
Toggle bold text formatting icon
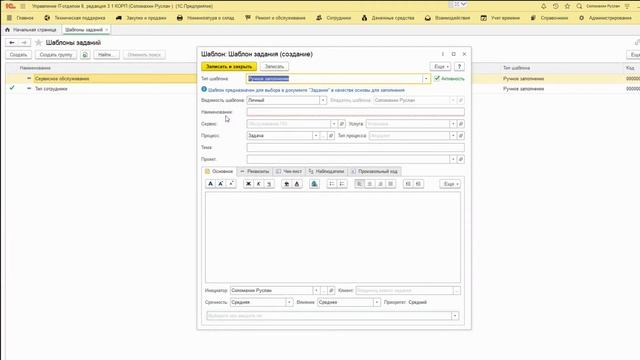[x=248, y=184]
